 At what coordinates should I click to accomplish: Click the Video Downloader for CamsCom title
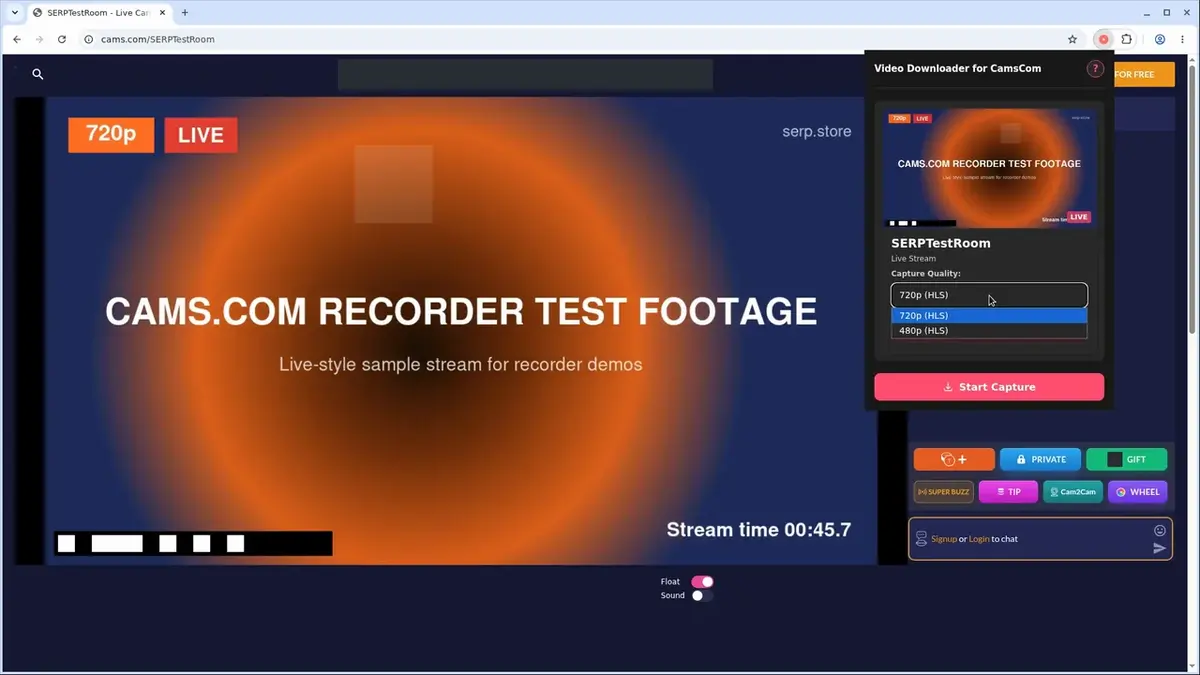point(958,68)
